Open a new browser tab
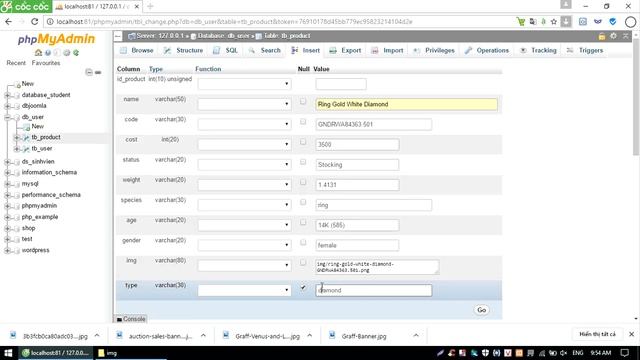Viewport: 640px width, 360px height. click(x=150, y=7)
